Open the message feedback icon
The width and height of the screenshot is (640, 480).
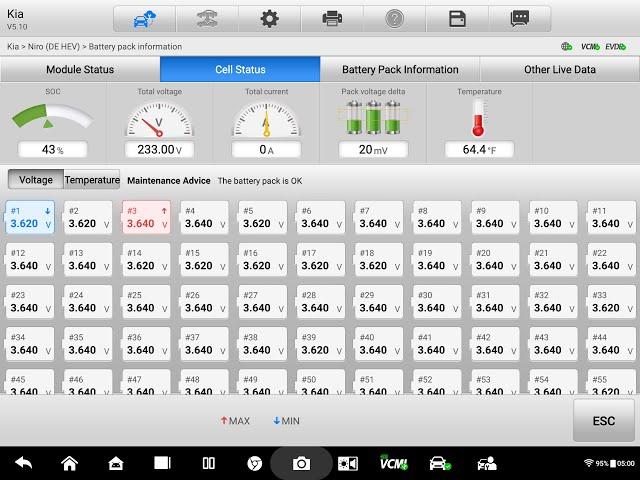(x=520, y=19)
